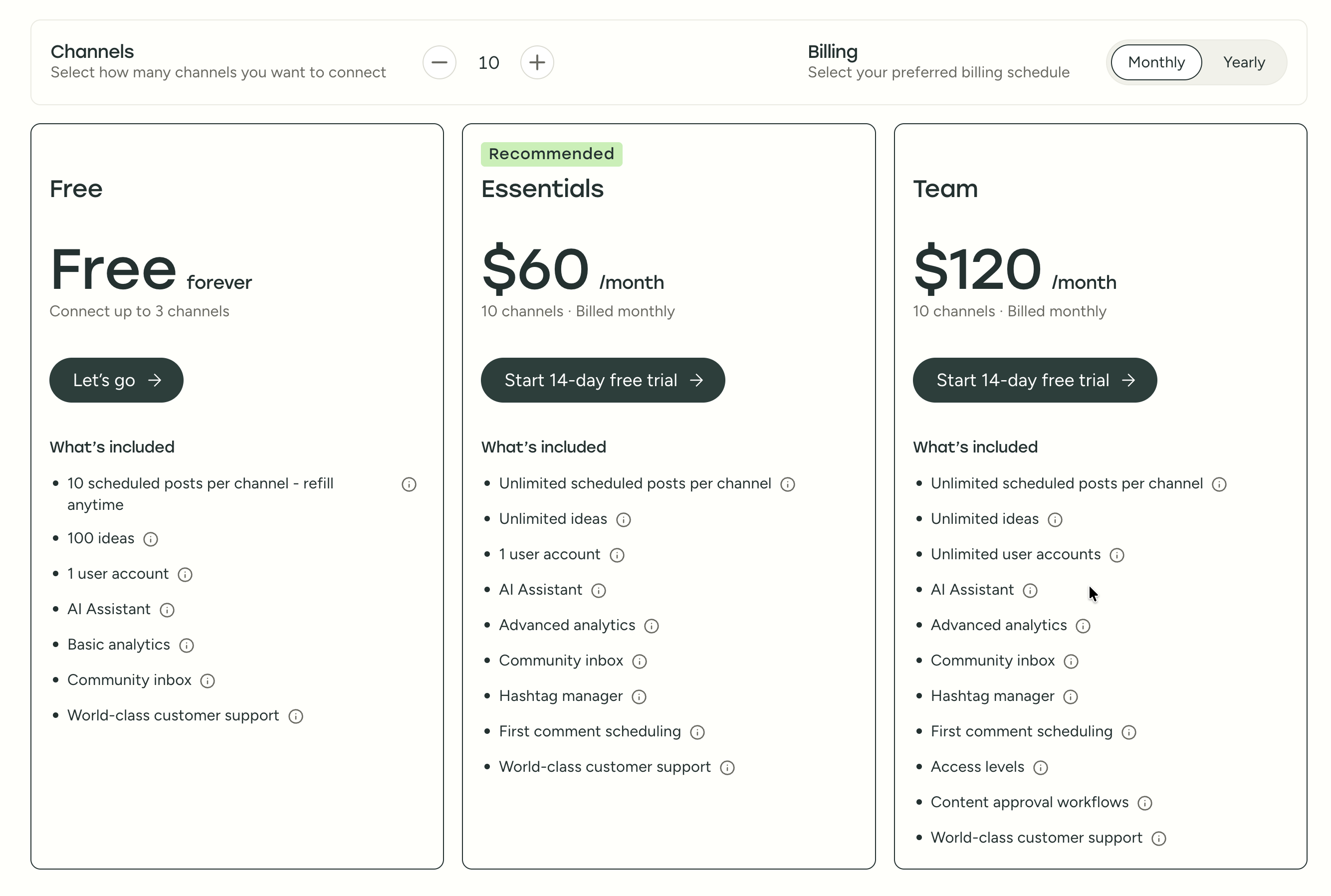View details for 100 ideas on Free plan

[x=150, y=539]
